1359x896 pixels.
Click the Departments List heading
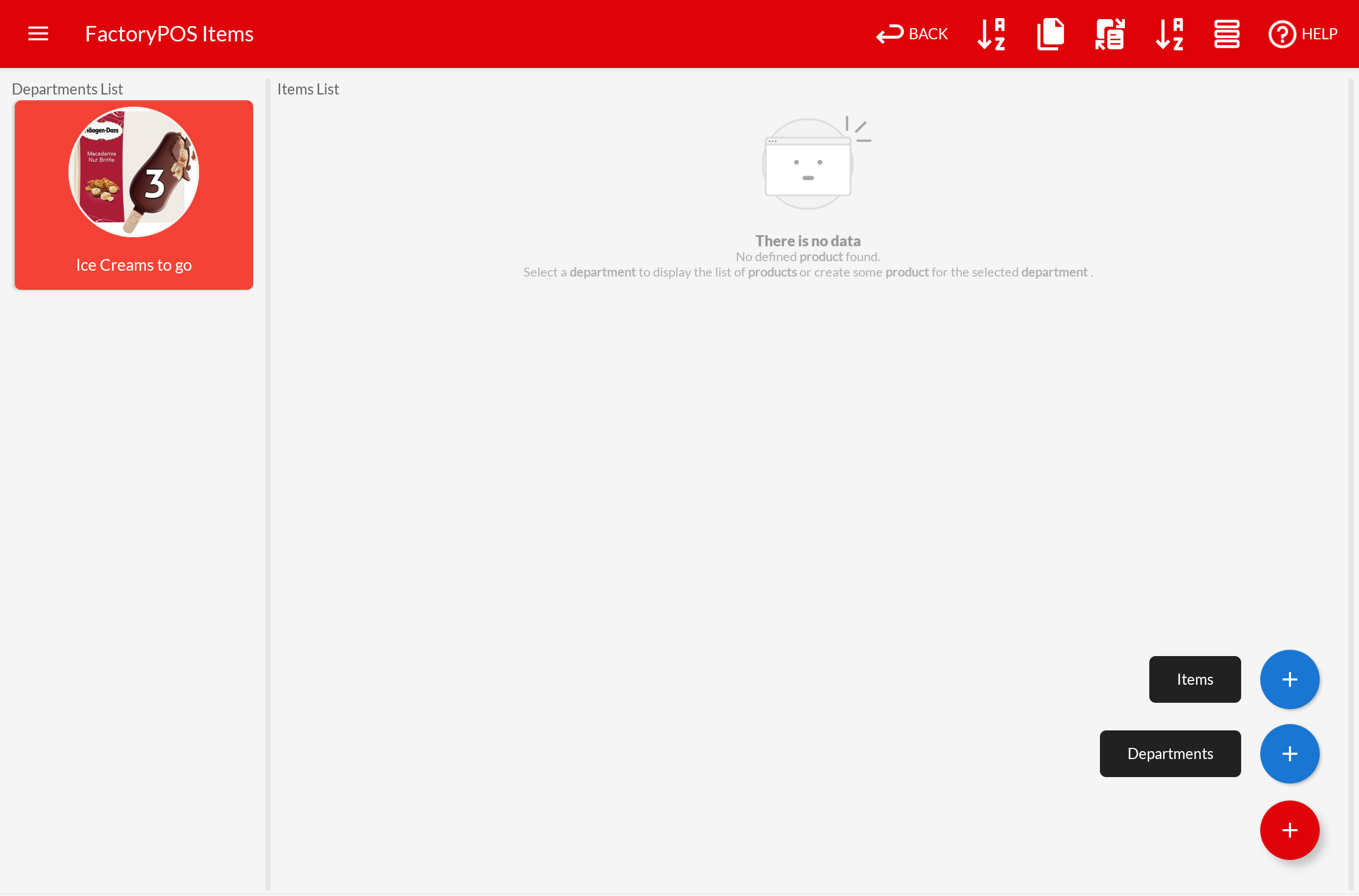coord(67,89)
